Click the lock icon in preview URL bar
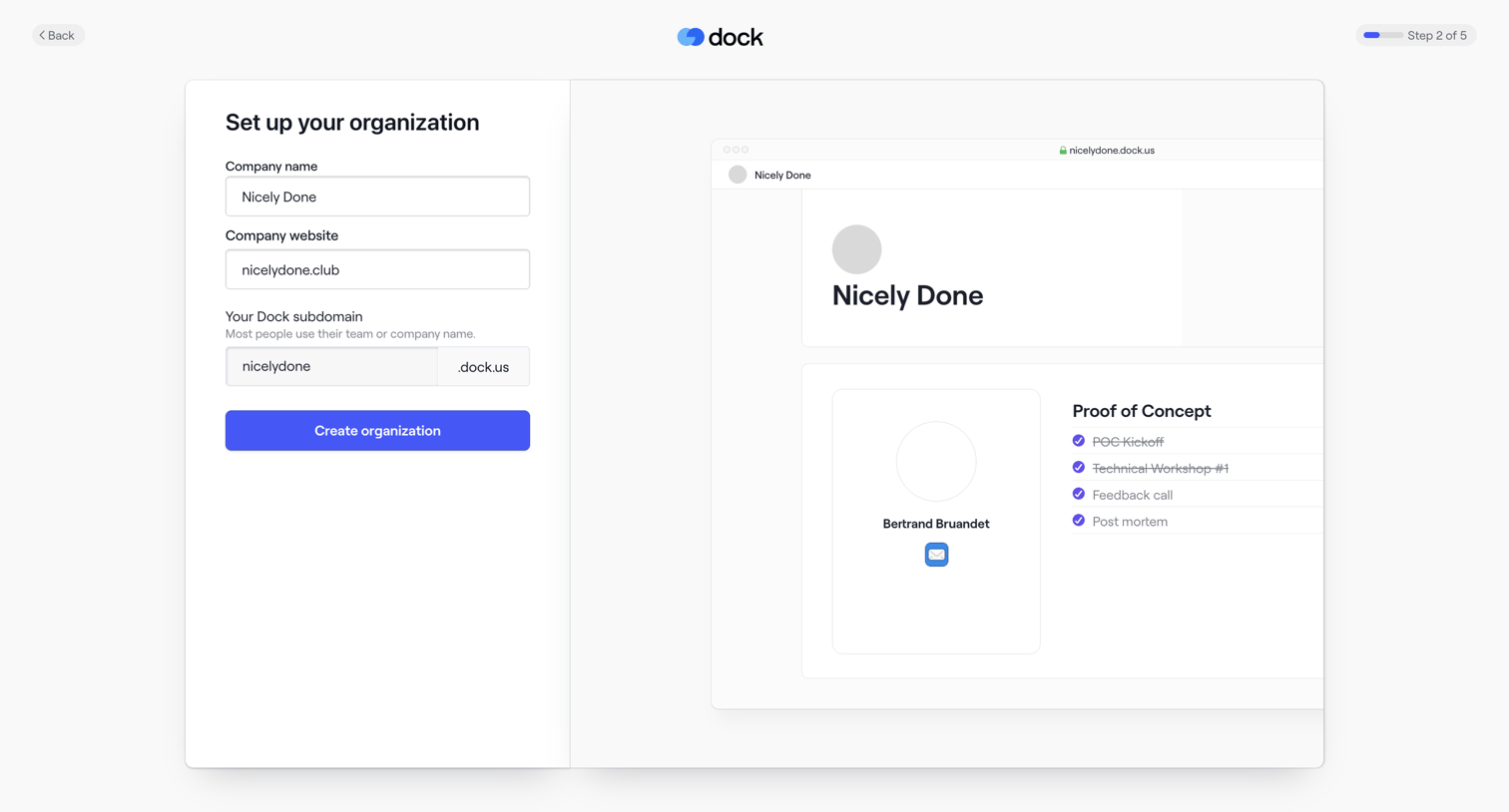1509x812 pixels. click(x=1063, y=151)
